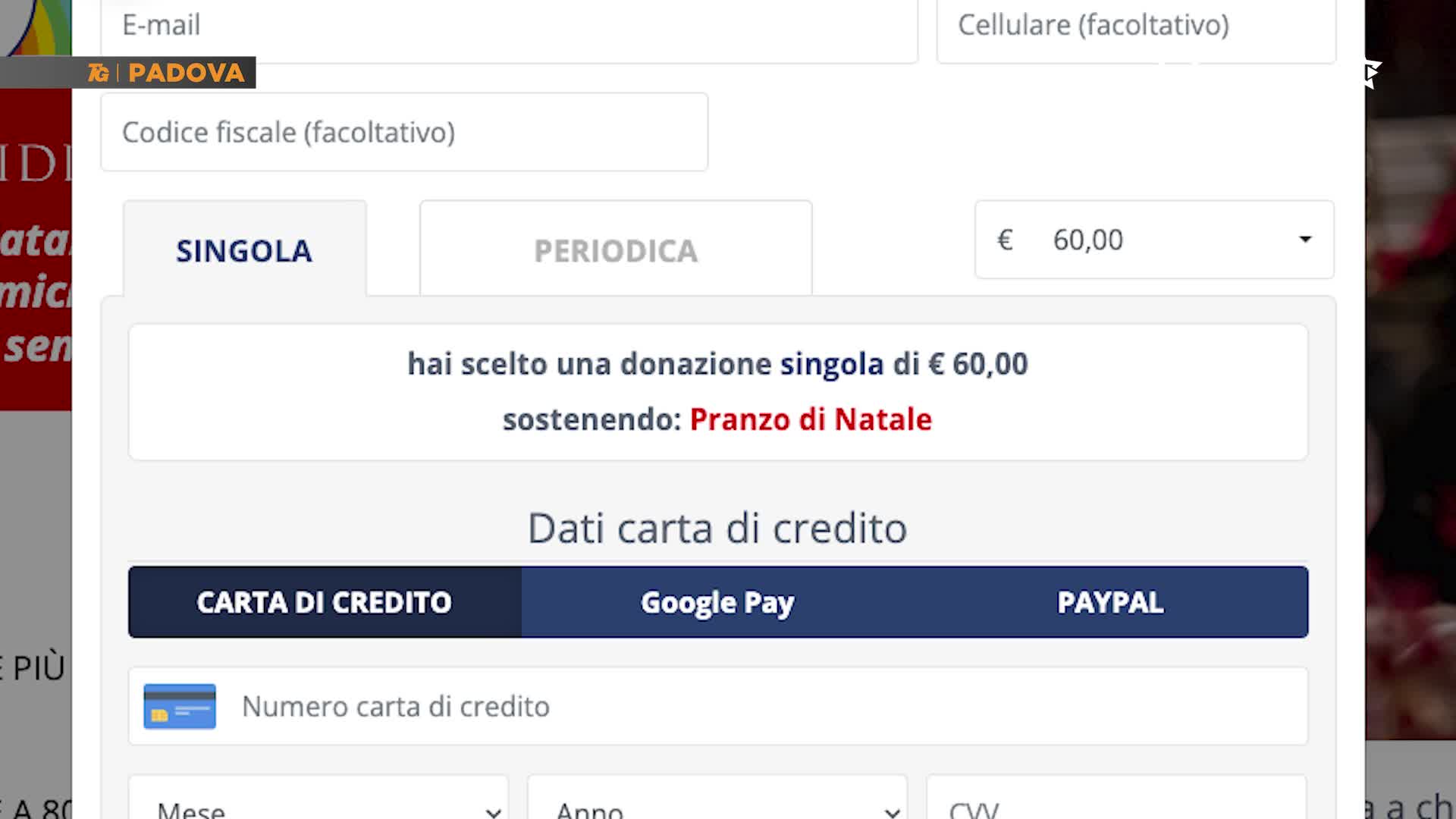The image size is (1456, 819).
Task: Focus the E-mail input field
Action: [508, 27]
